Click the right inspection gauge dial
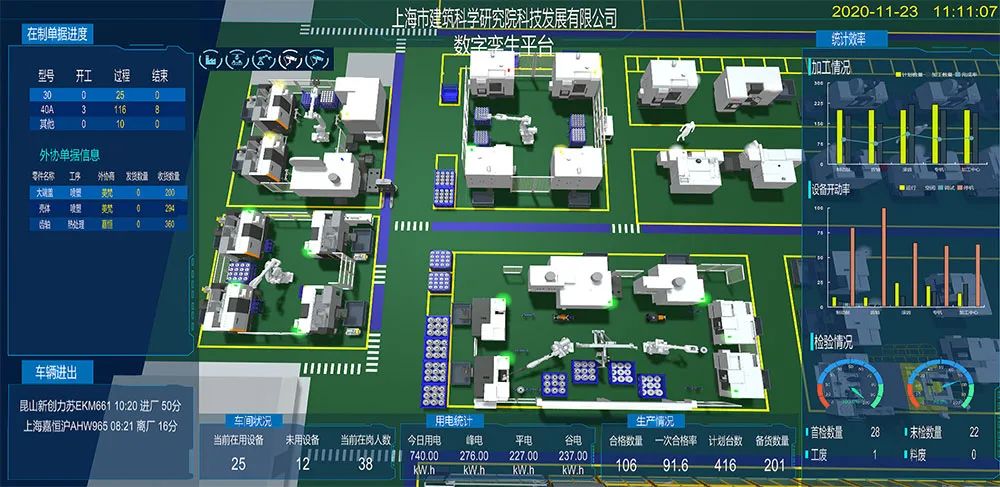 939,387
